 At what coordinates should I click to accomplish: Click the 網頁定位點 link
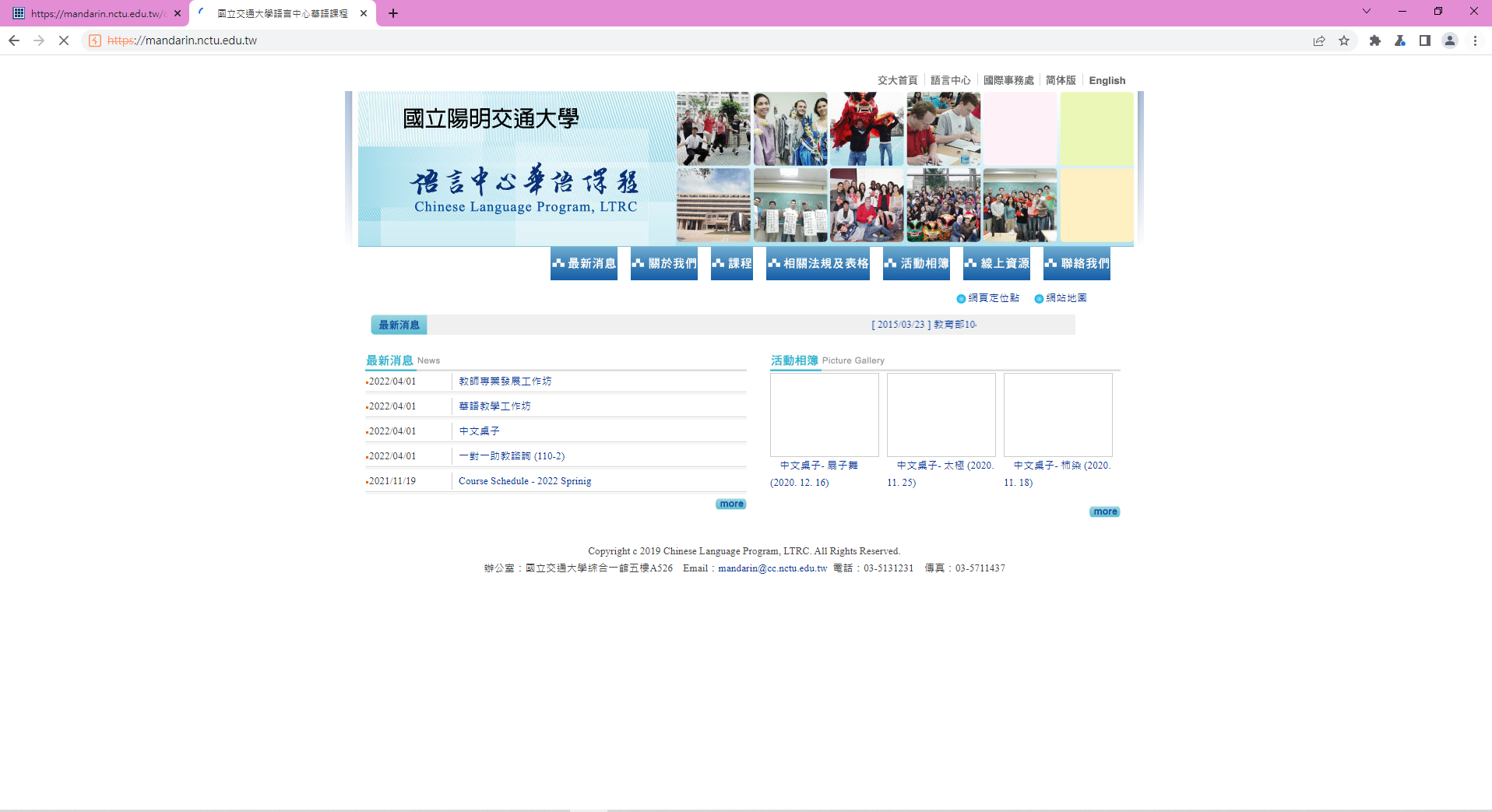[x=988, y=298]
